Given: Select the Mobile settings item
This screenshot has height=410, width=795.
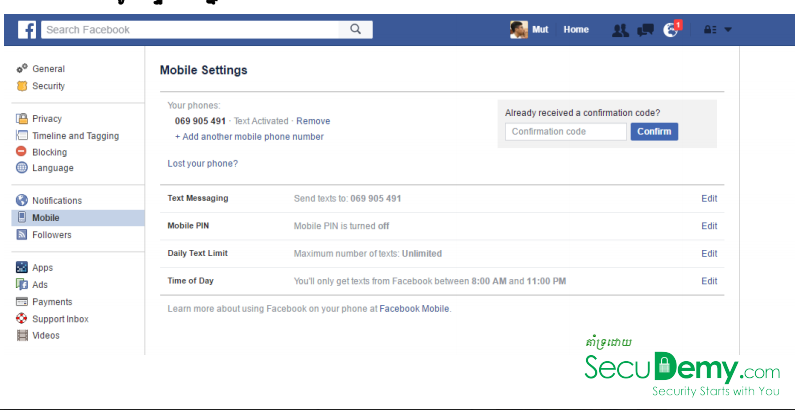Looking at the screenshot, I should click(x=78, y=218).
